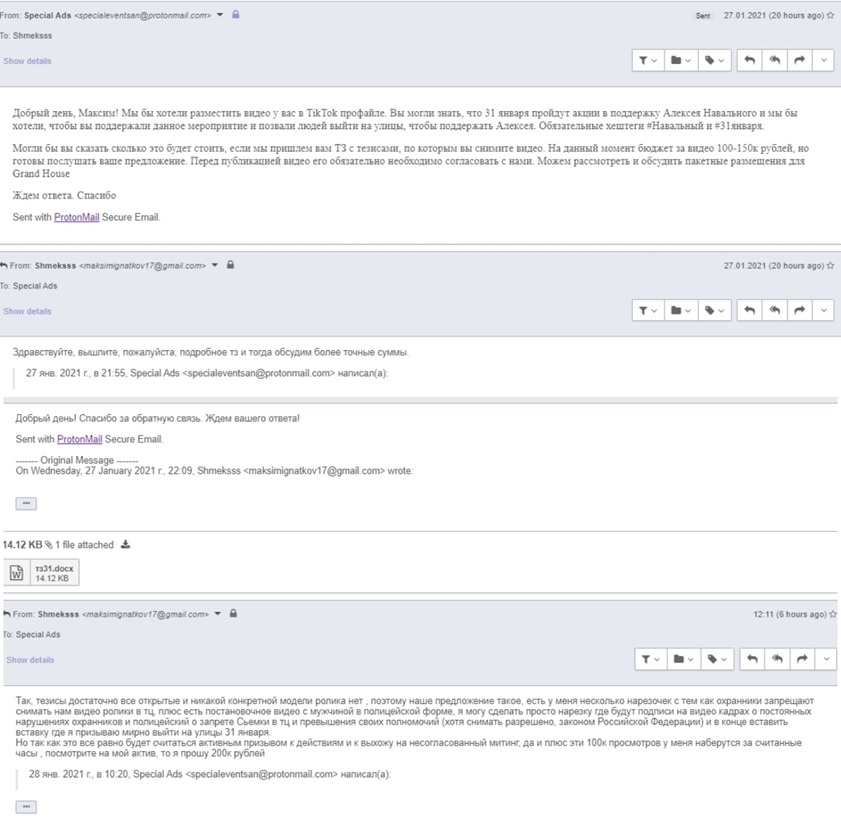This screenshot has height=820, width=841.
Task: Star the second message from Shmeksss
Action: [x=830, y=265]
